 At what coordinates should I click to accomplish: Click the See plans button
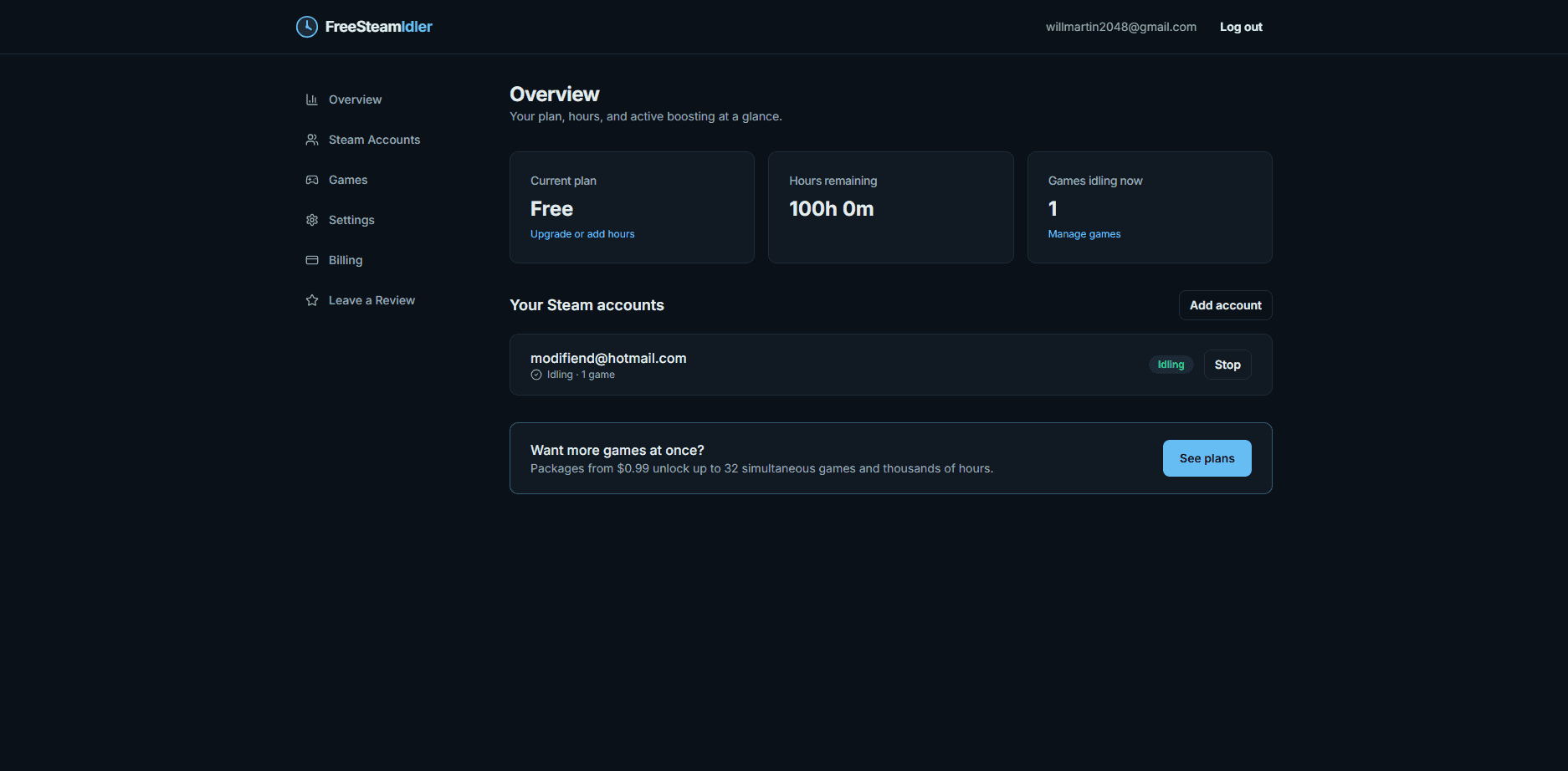point(1207,458)
